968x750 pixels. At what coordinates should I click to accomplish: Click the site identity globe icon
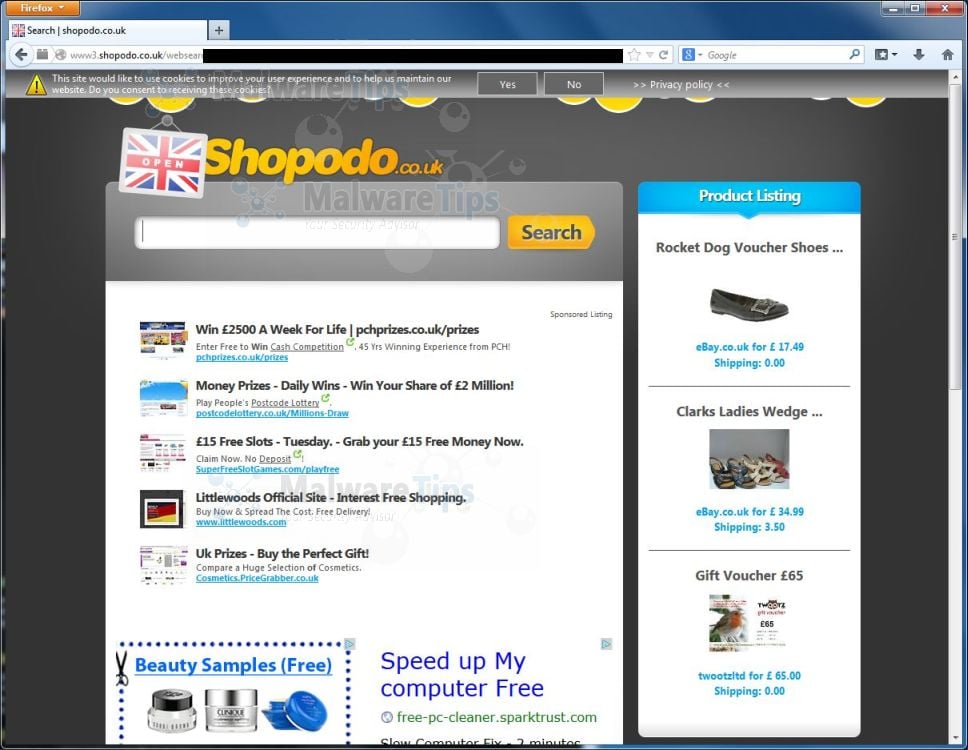(60, 55)
